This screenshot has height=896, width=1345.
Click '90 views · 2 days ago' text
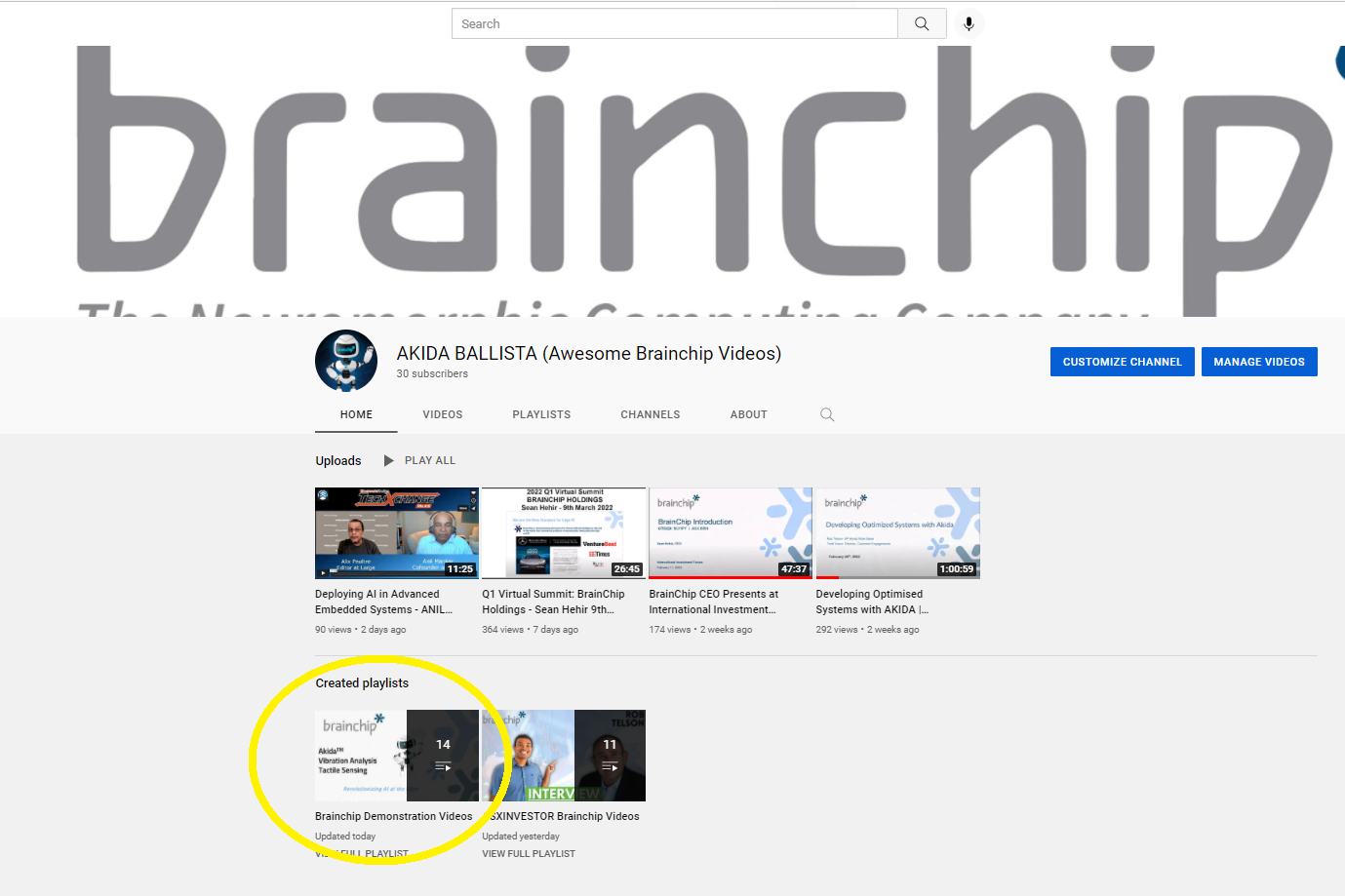361,630
